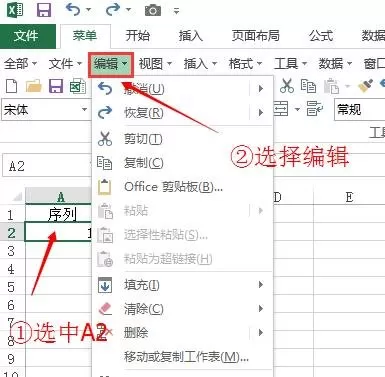The height and width of the screenshot is (377, 385).
Task: Open the 文件 classic menu
Action: click(65, 63)
